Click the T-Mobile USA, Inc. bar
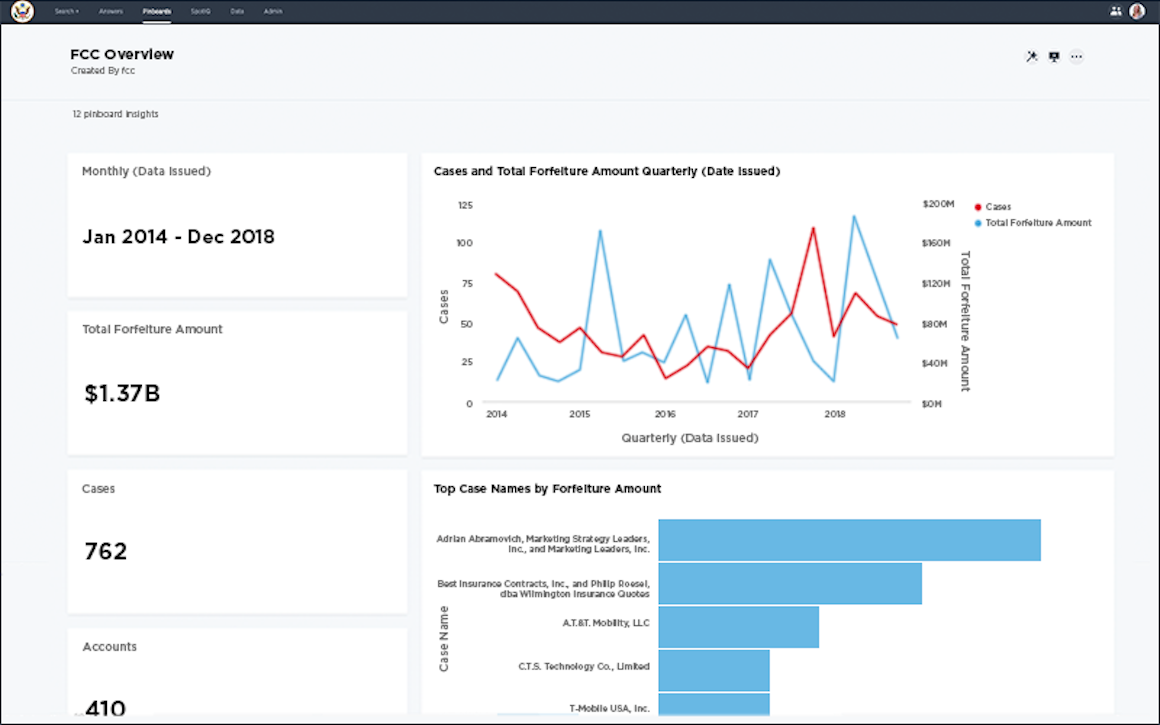 (714, 704)
